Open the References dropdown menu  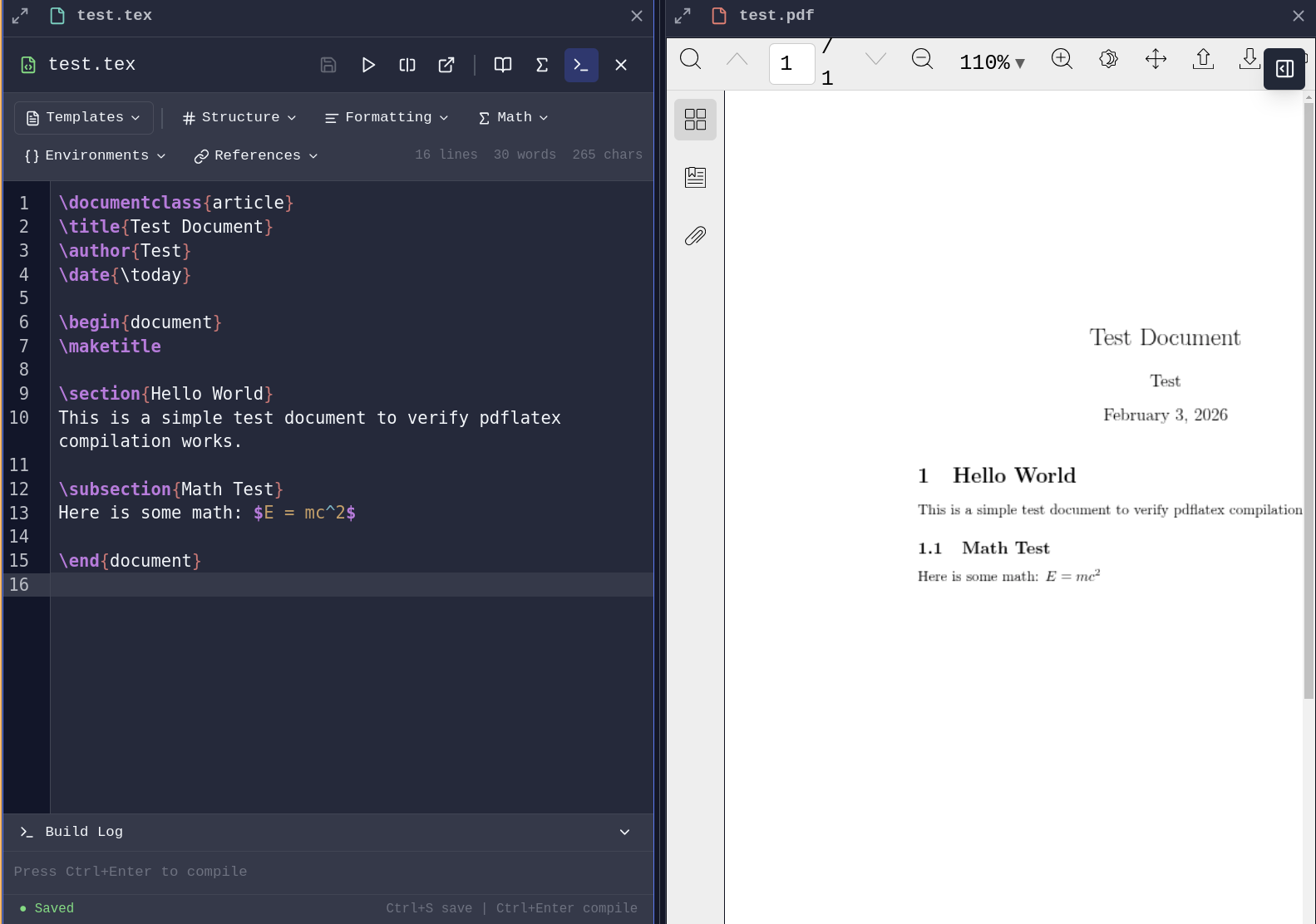pos(256,156)
